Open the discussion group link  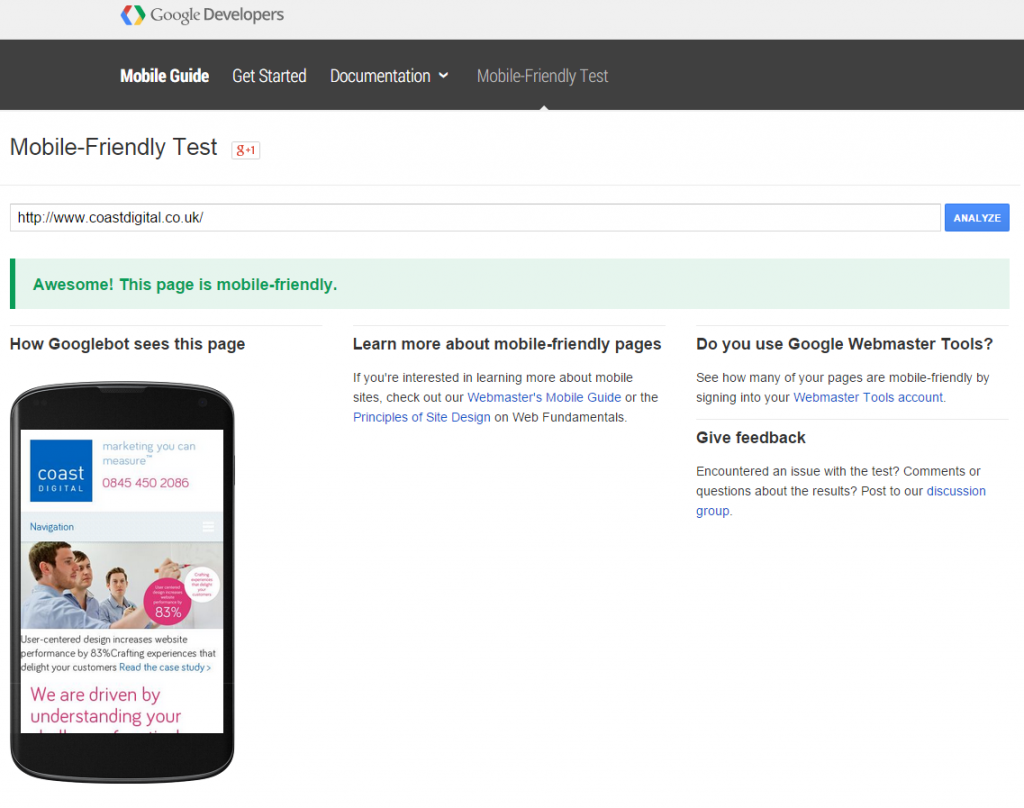(841, 501)
